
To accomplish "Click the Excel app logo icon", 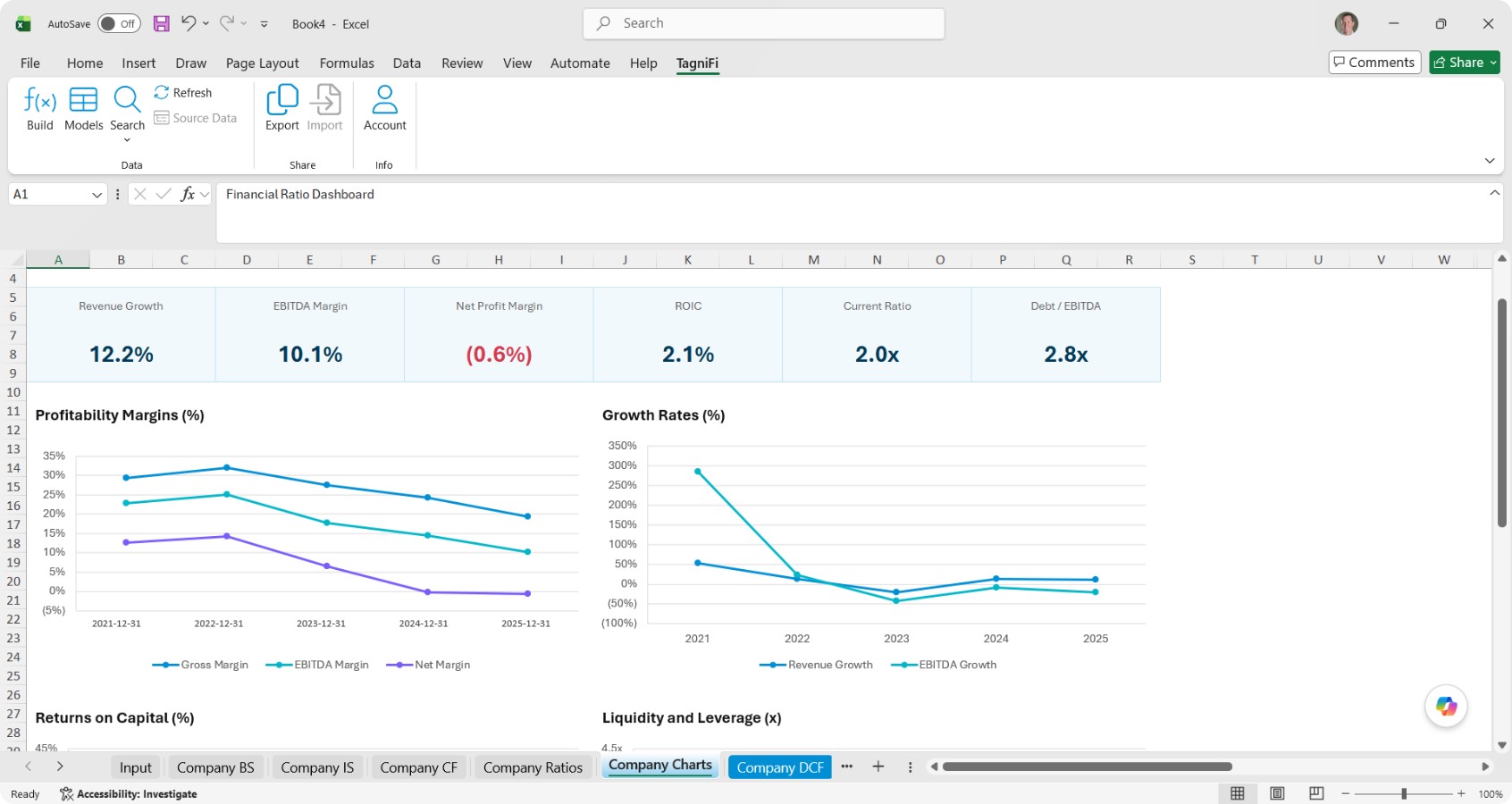I will click(x=24, y=24).
